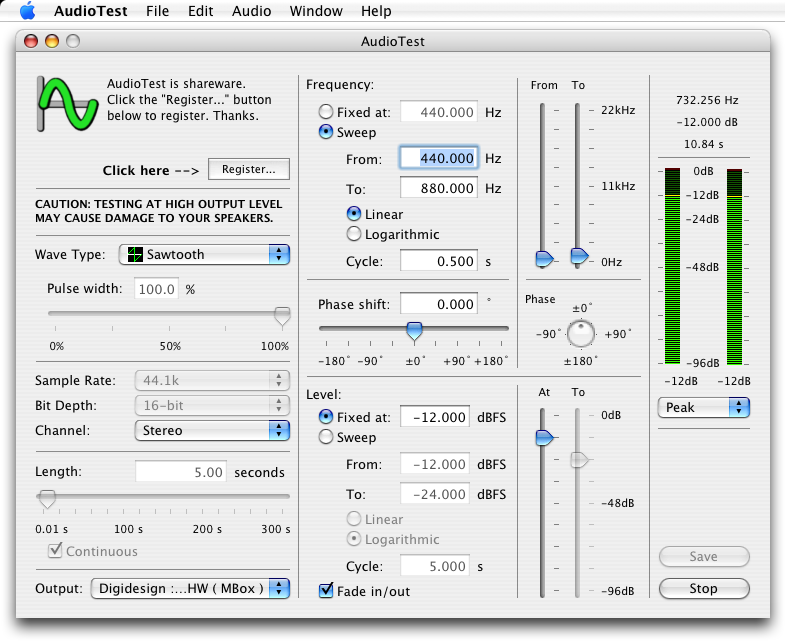The width and height of the screenshot is (785, 641).
Task: Click the right channel level meter
Action: point(735,267)
